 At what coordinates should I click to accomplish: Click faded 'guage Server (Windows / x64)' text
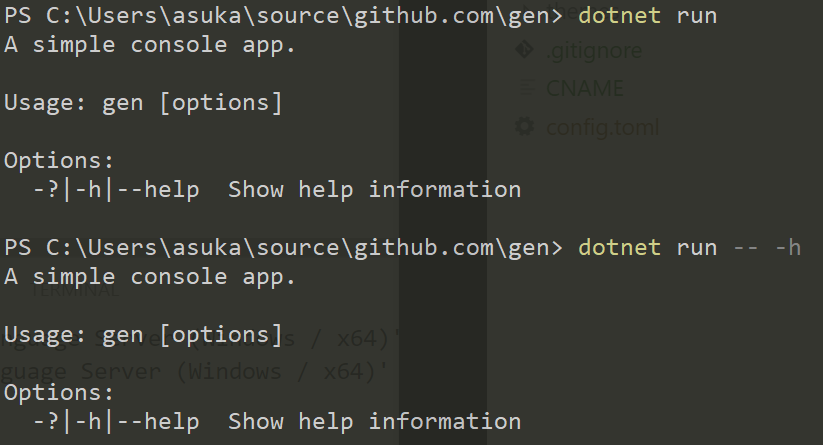click(193, 372)
